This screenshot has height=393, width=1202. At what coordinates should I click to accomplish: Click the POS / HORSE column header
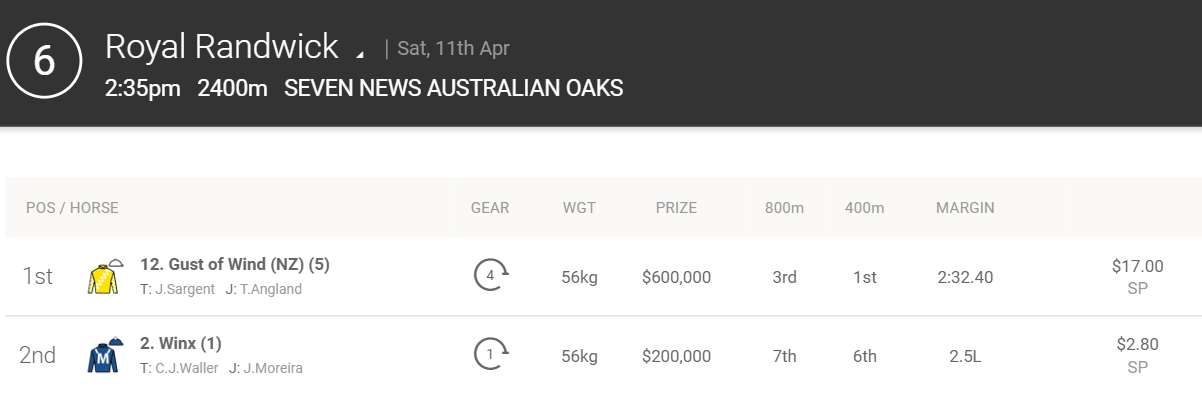(x=72, y=208)
